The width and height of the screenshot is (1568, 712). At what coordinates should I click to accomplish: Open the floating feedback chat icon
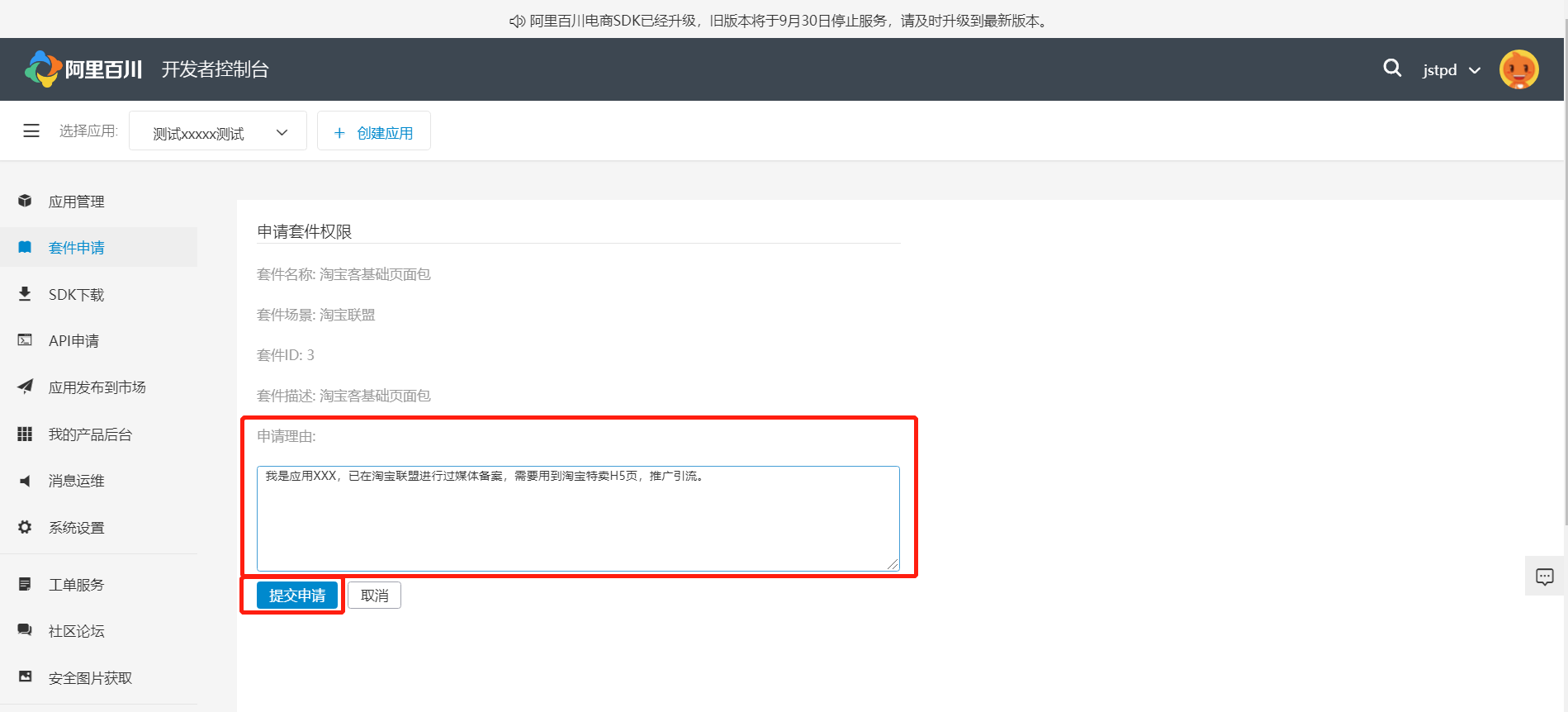tap(1545, 577)
